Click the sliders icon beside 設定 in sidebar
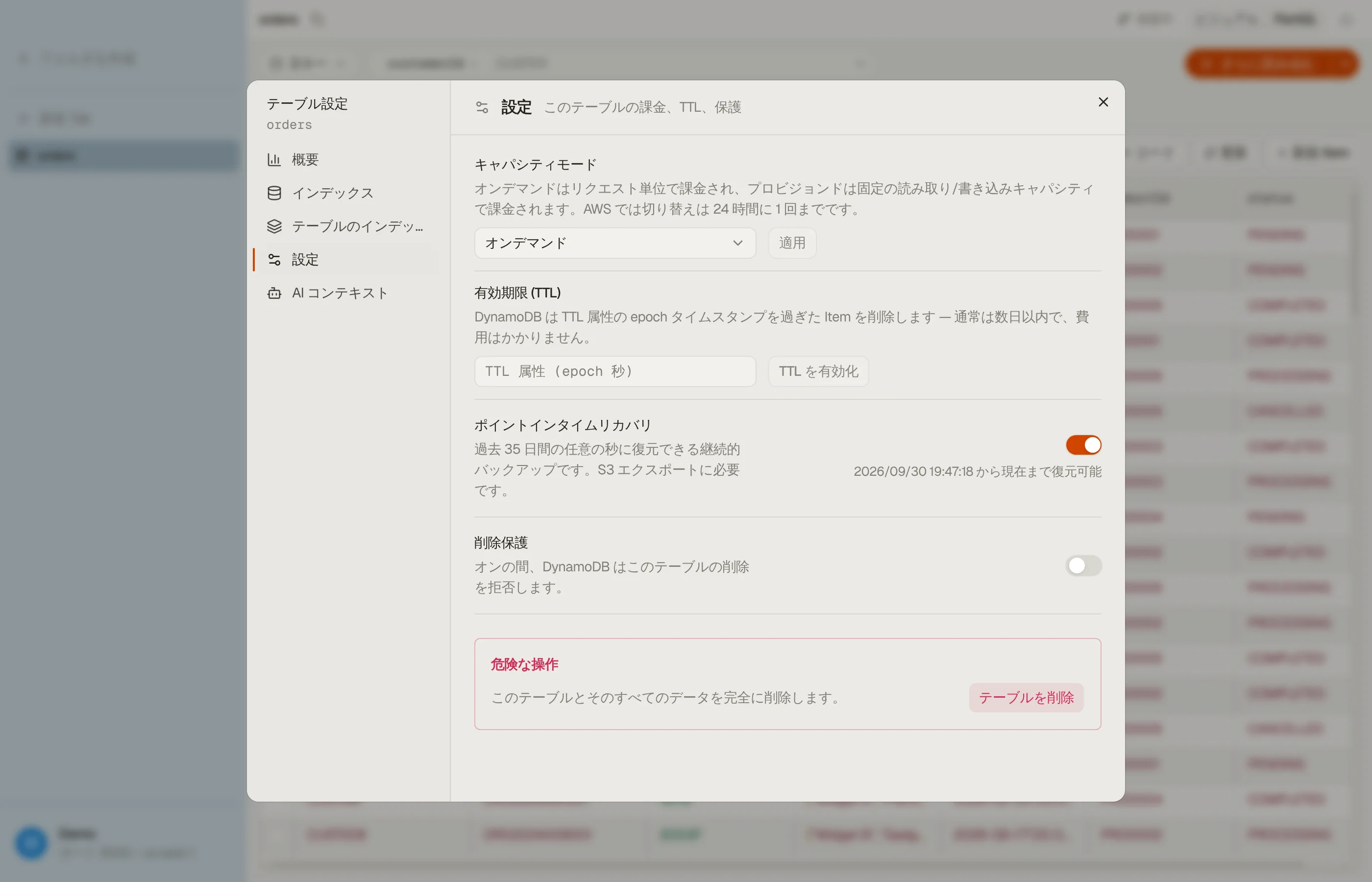Image resolution: width=1372 pixels, height=882 pixels. [x=274, y=259]
